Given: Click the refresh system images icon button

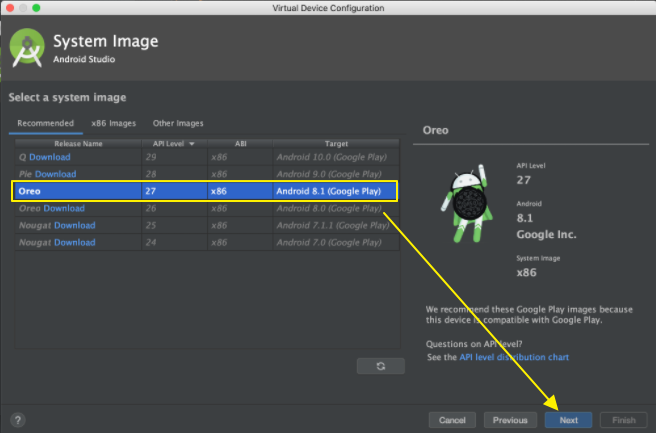Looking at the screenshot, I should [x=380, y=366].
